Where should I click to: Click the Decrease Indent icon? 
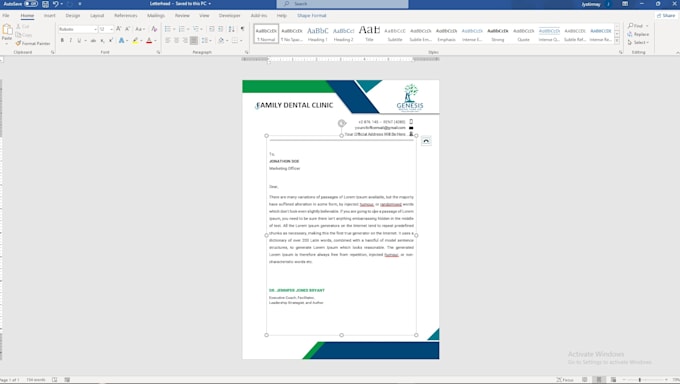[212, 29]
